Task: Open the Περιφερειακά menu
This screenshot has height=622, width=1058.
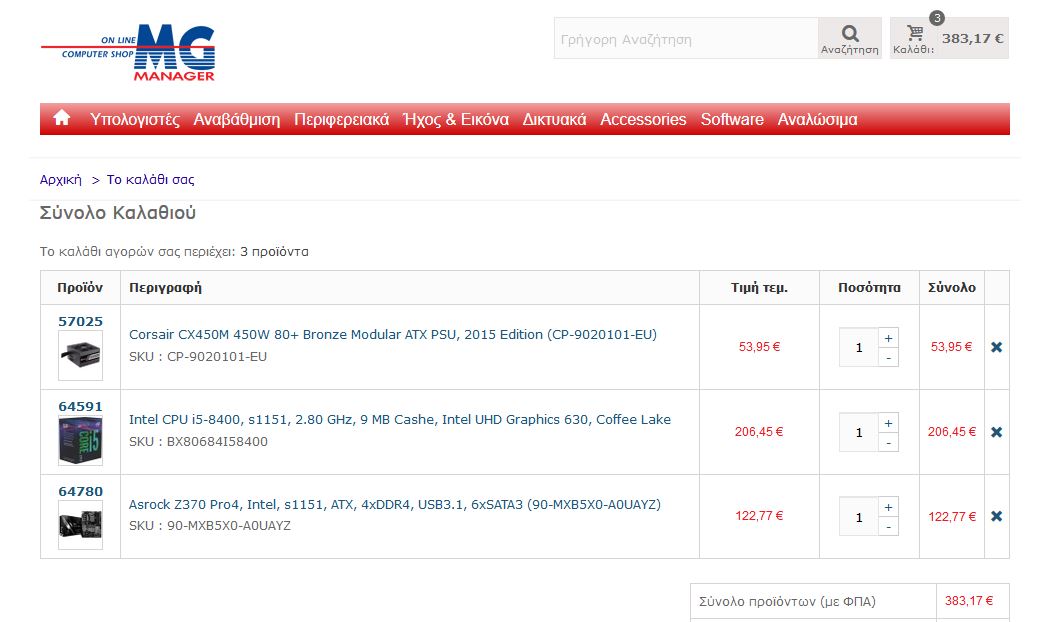Action: [x=341, y=119]
